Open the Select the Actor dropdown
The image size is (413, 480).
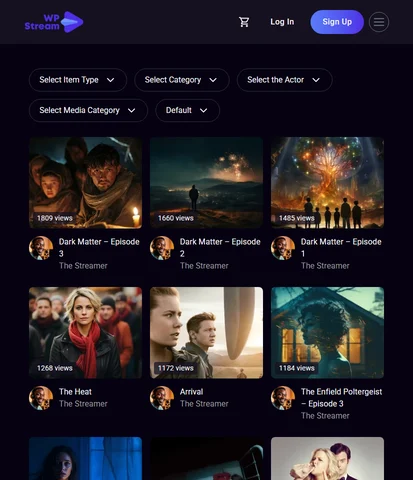(x=284, y=80)
